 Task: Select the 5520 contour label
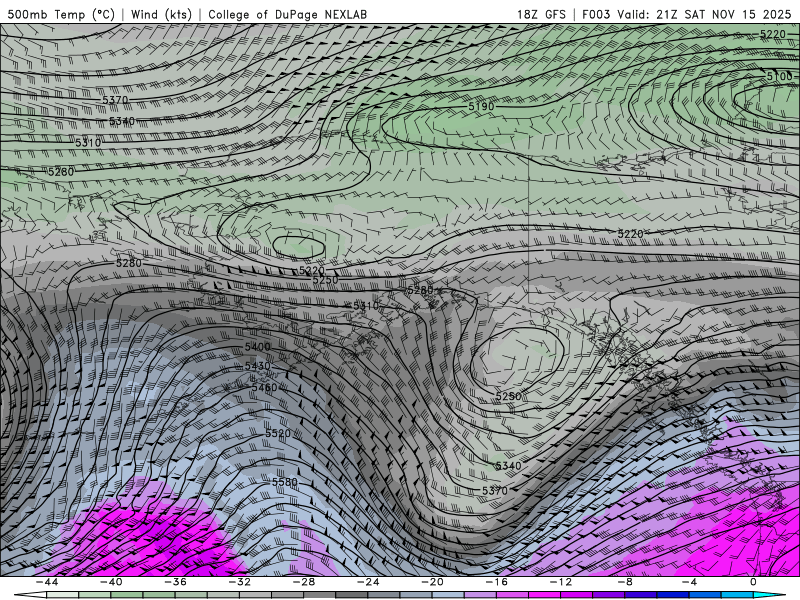pos(278,433)
